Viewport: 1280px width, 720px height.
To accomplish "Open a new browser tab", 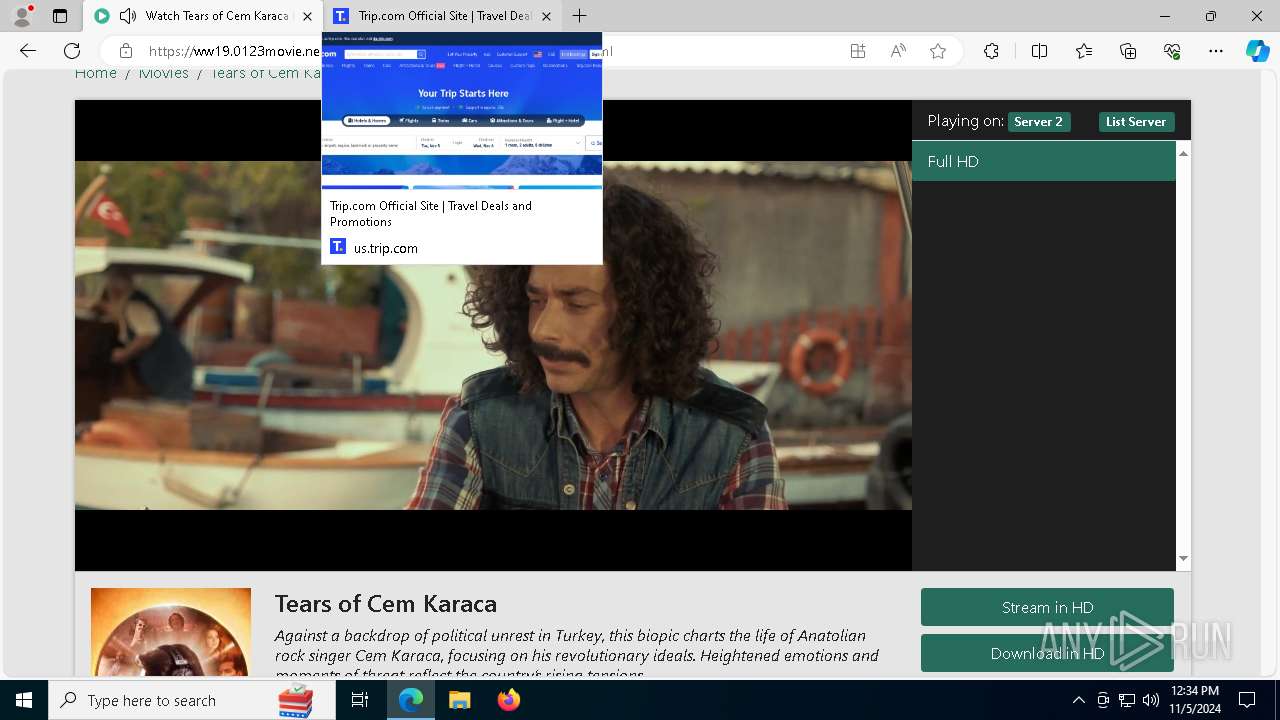I will [x=579, y=16].
